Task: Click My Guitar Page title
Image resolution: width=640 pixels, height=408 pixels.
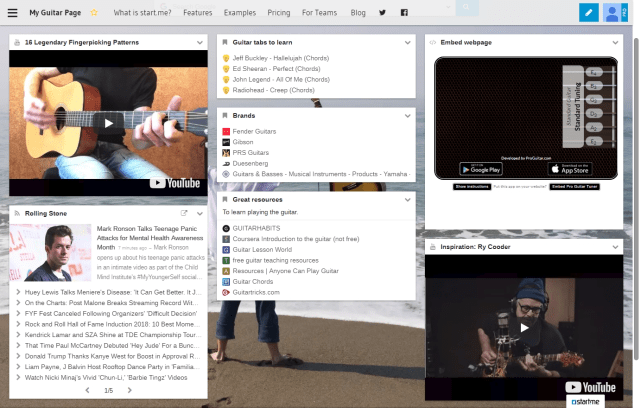Action: [x=55, y=13]
